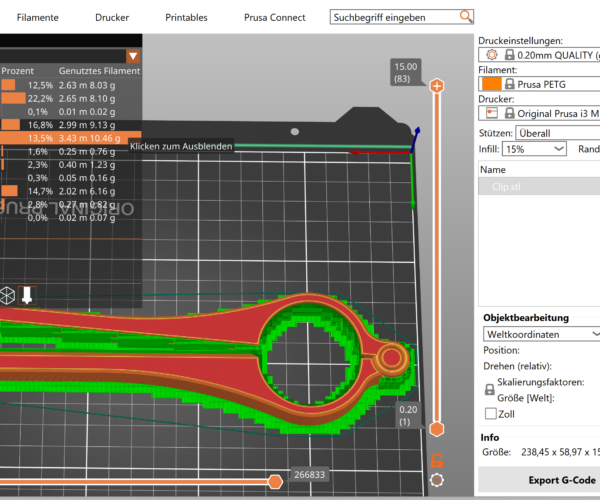Open layer slider settings cog icon
The height and width of the screenshot is (500, 600).
coord(437,480)
